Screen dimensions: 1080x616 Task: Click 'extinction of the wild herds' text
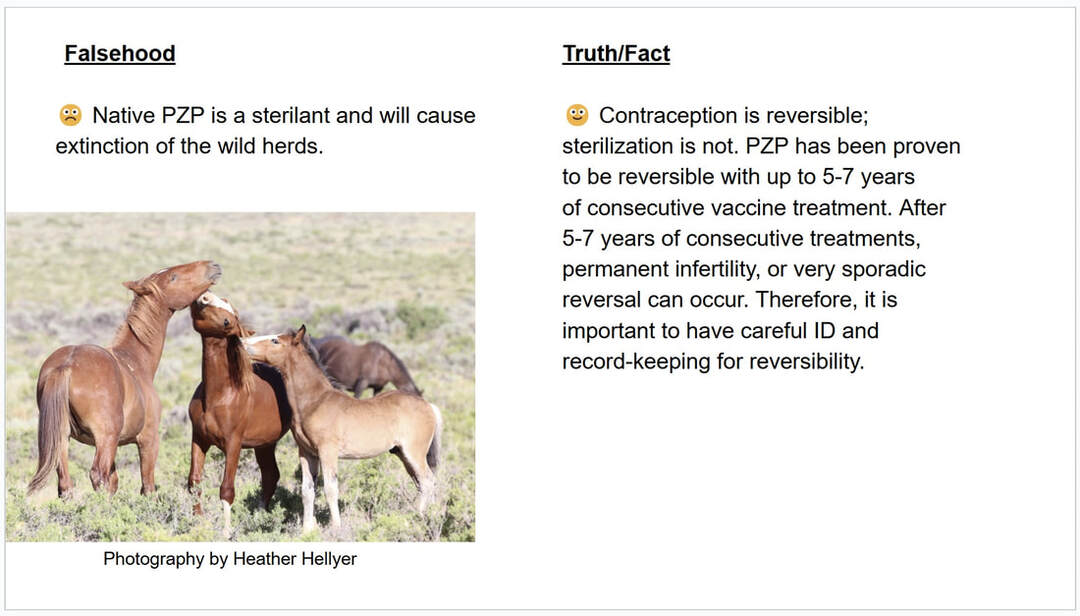point(189,146)
